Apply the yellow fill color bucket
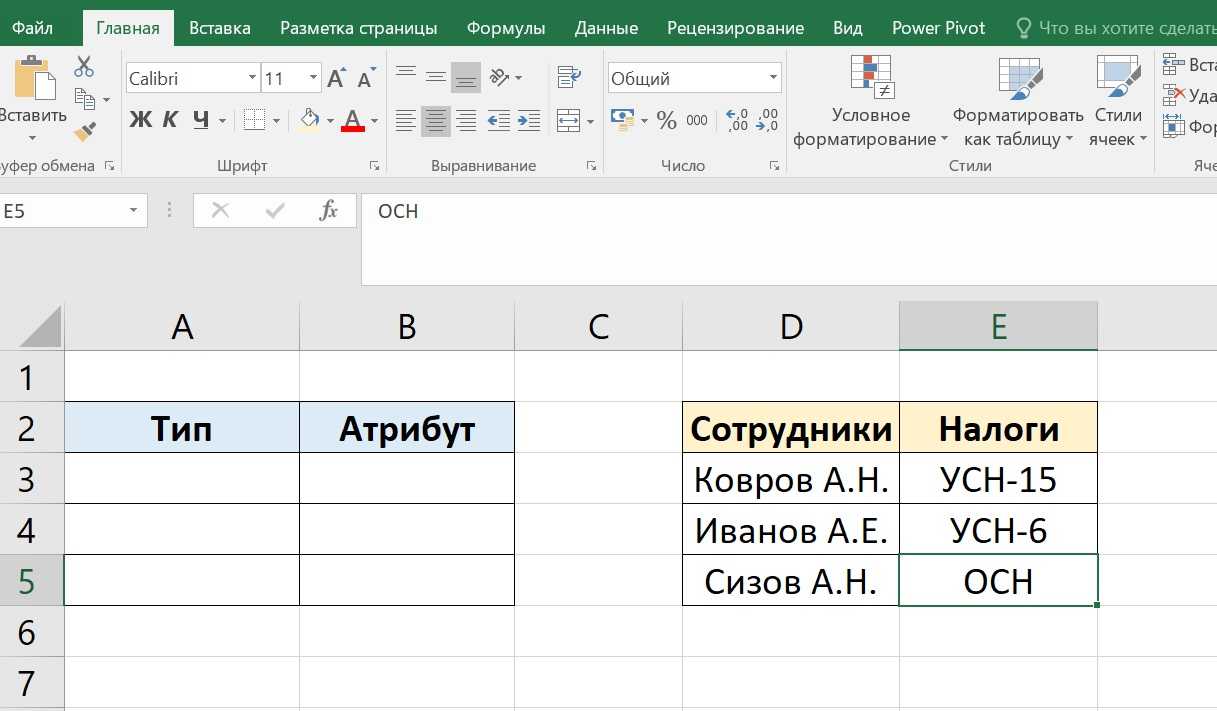 [310, 121]
